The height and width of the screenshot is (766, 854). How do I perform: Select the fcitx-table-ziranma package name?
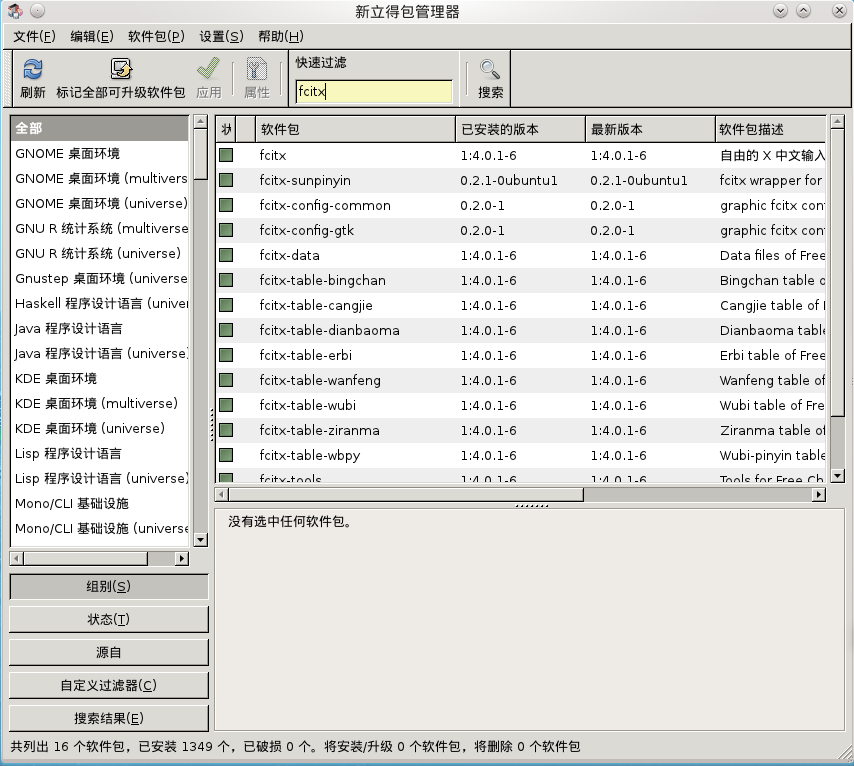point(319,430)
